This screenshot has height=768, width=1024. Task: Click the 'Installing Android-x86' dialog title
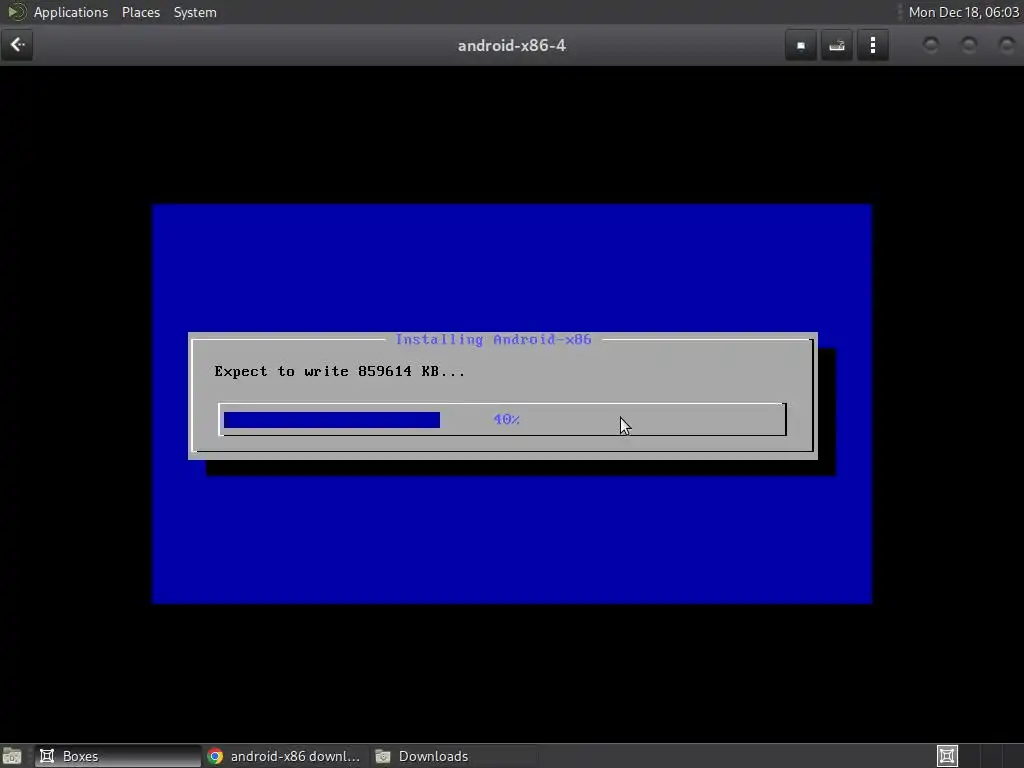493,340
